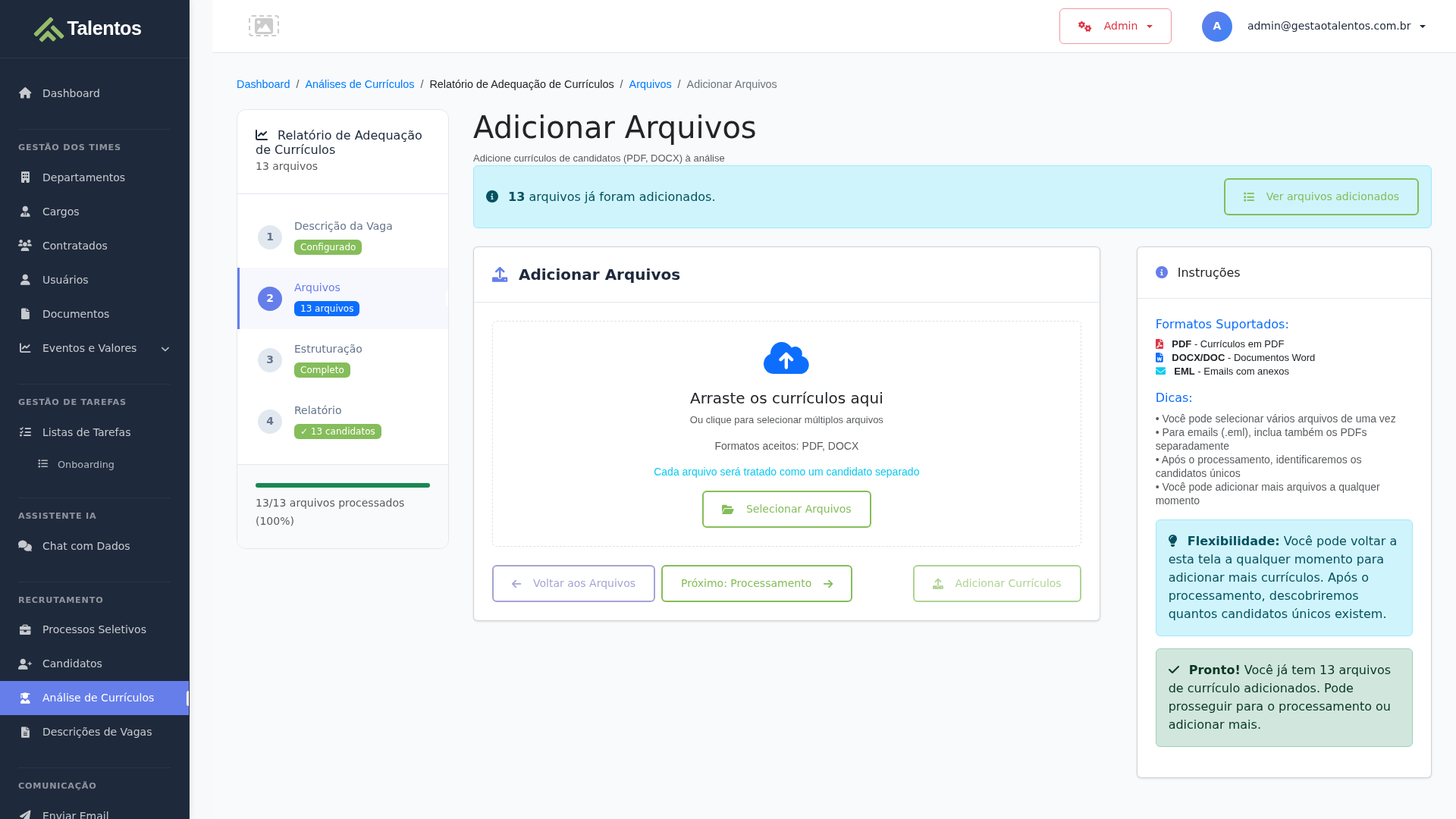Click the Processos Seletivos briefcase icon
Viewport: 1456px width, 819px height.
pos(26,629)
